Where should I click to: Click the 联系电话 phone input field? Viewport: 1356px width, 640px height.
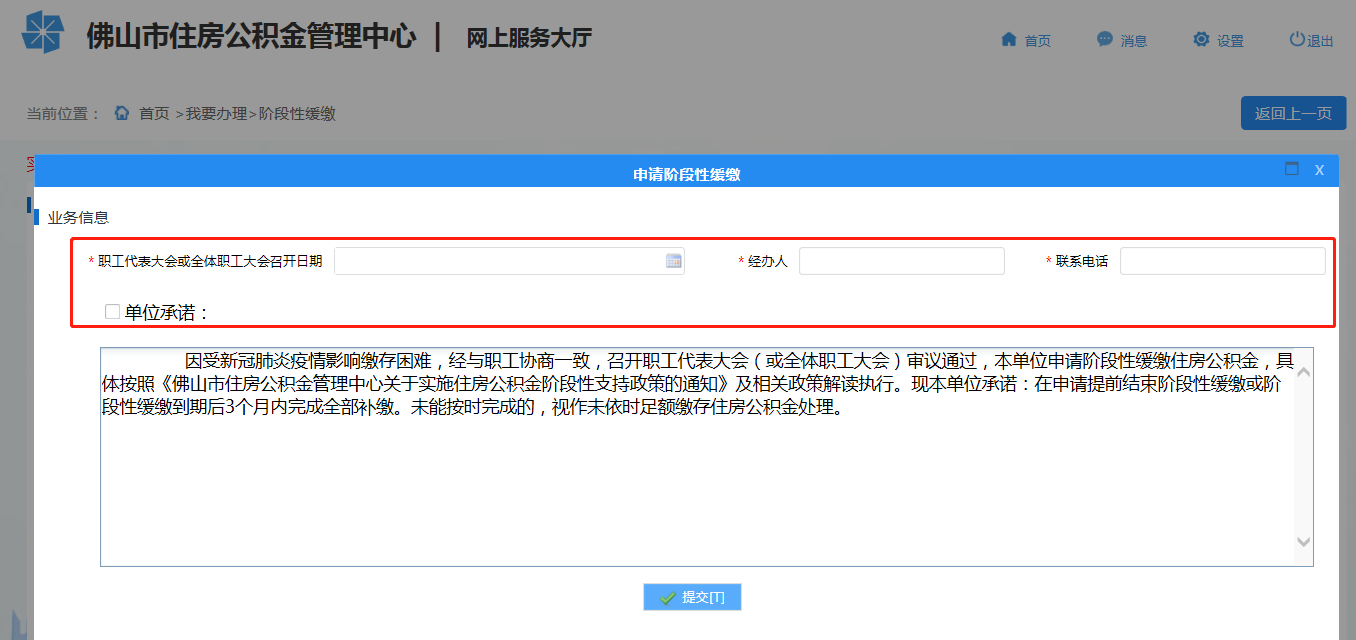point(1221,260)
